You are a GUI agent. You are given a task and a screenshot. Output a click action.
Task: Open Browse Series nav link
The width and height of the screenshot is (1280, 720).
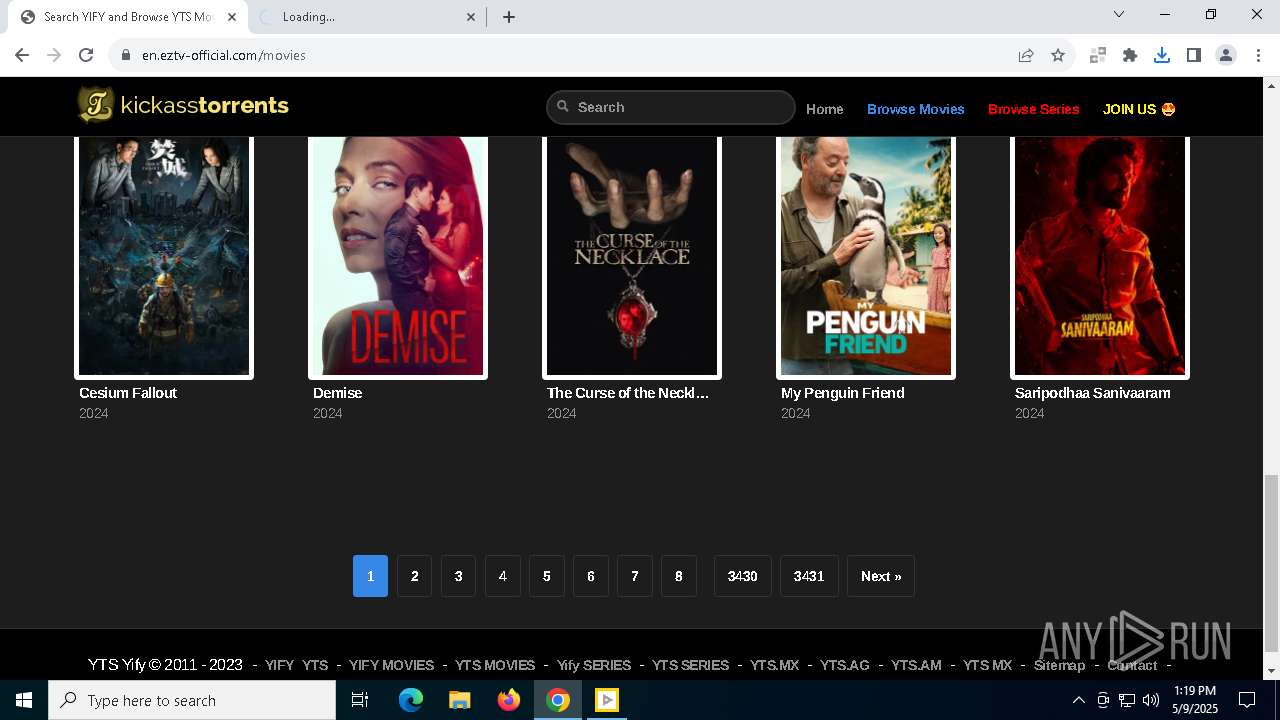click(1034, 109)
